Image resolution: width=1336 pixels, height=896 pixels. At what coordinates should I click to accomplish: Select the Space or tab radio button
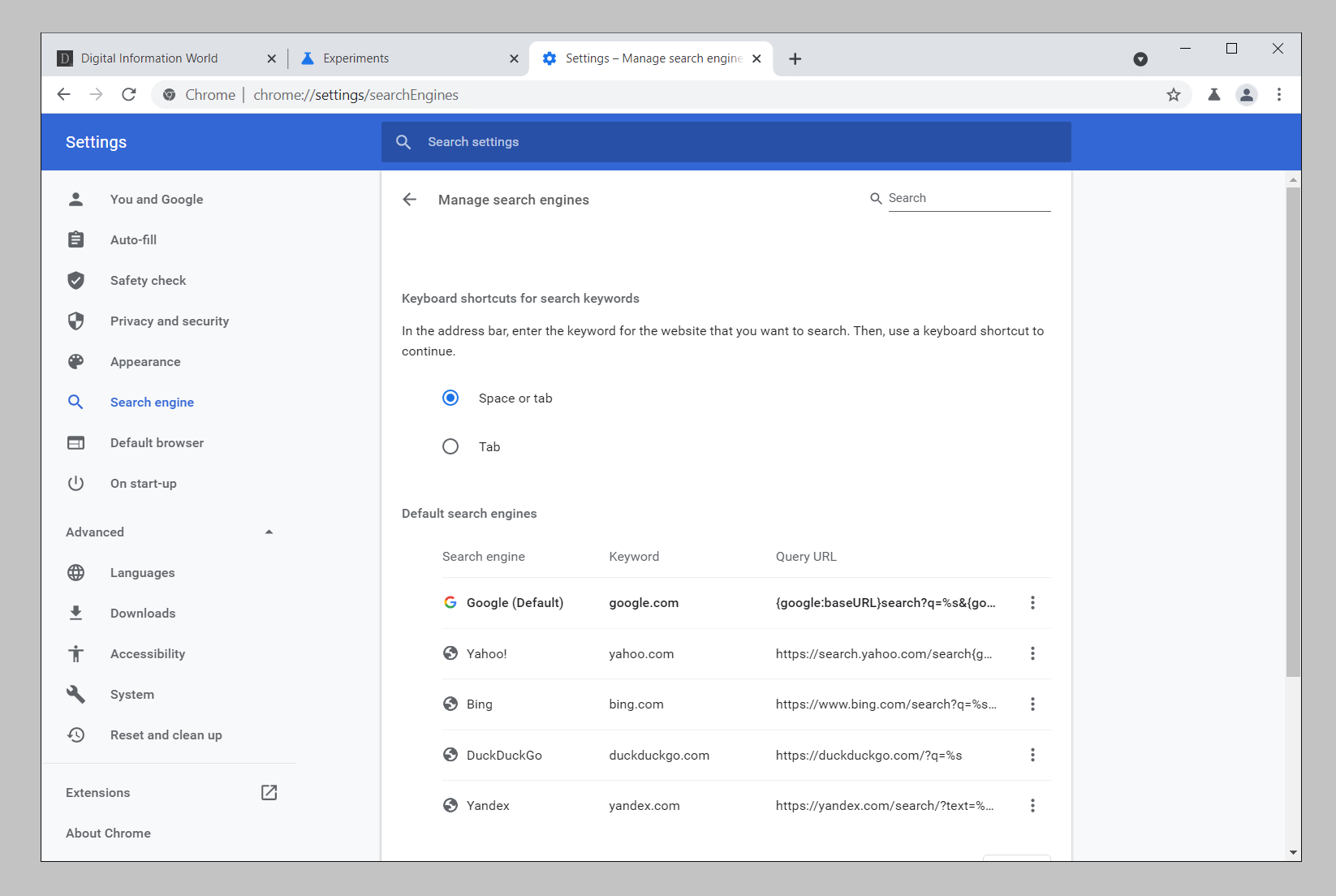coord(450,398)
